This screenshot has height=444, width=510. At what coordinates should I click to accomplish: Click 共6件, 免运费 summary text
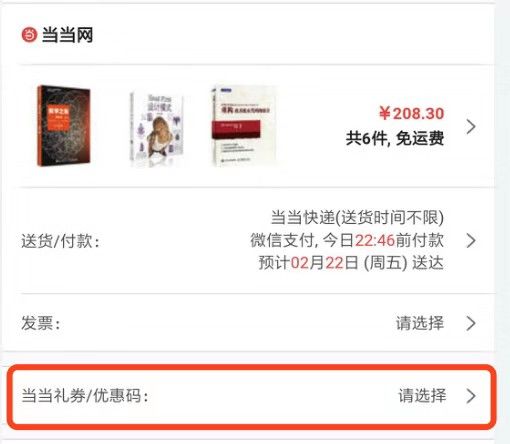pyautogui.click(x=395, y=138)
